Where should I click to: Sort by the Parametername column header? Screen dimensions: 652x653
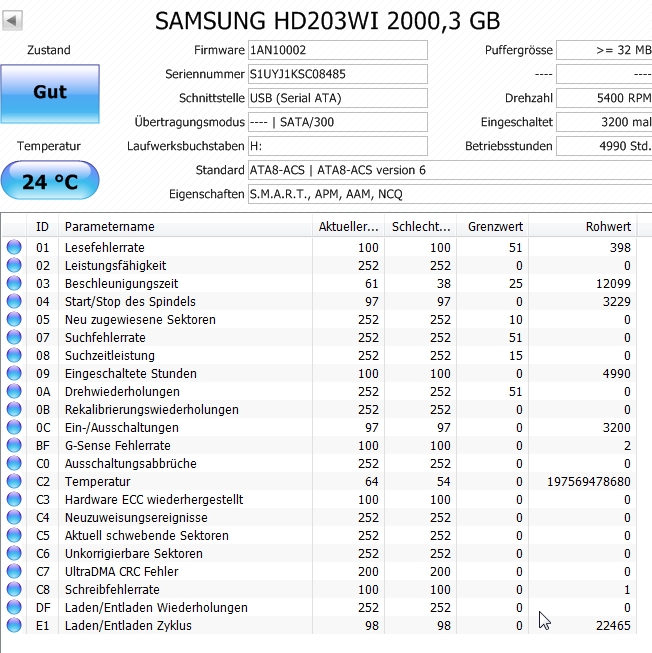[185, 227]
